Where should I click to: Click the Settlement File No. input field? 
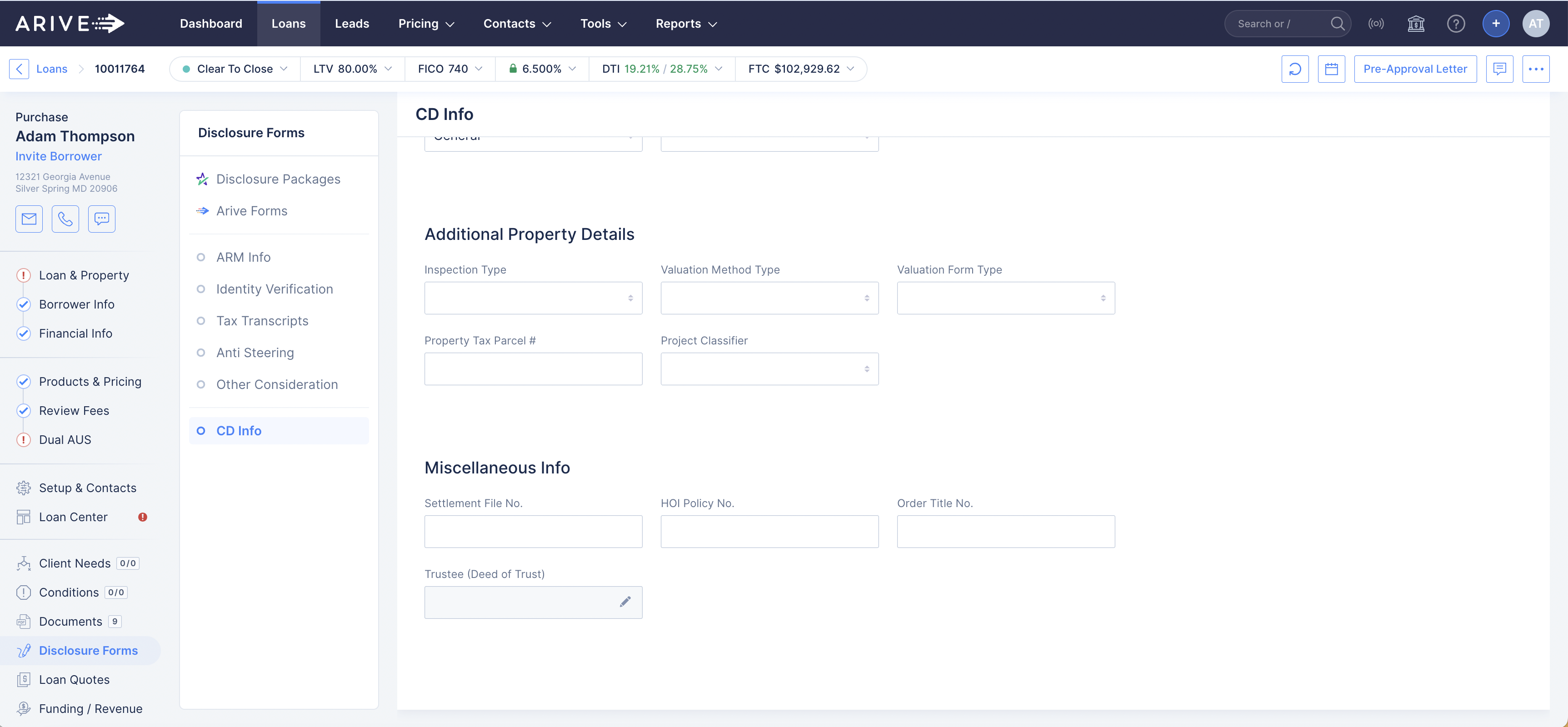click(x=533, y=532)
